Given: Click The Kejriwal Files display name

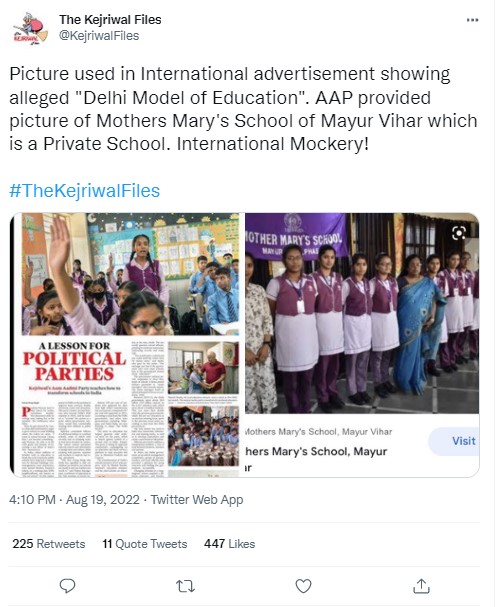Looking at the screenshot, I should coord(110,19).
